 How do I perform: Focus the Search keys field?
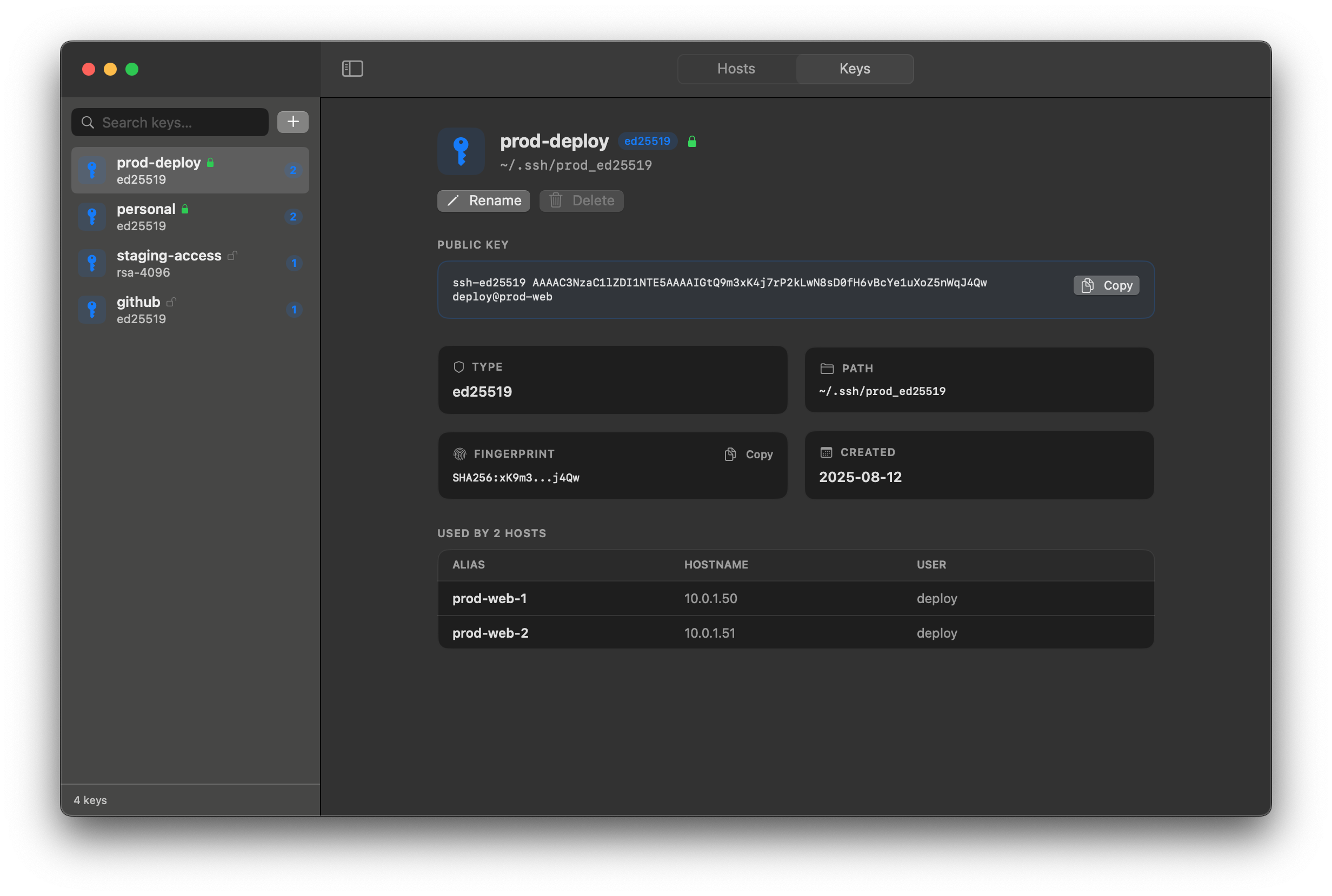point(170,122)
